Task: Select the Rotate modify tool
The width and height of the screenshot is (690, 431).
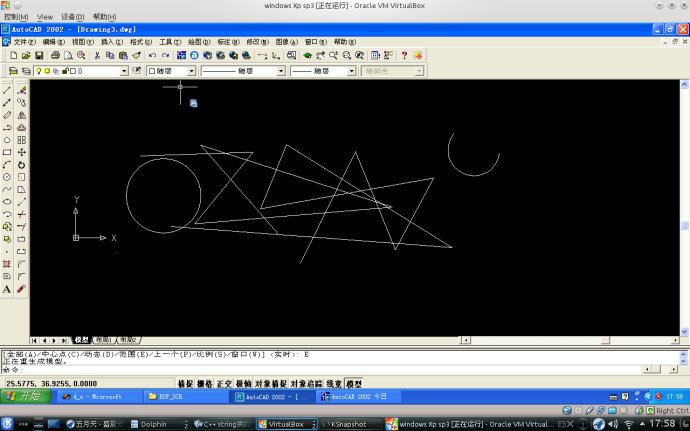Action: [x=22, y=165]
